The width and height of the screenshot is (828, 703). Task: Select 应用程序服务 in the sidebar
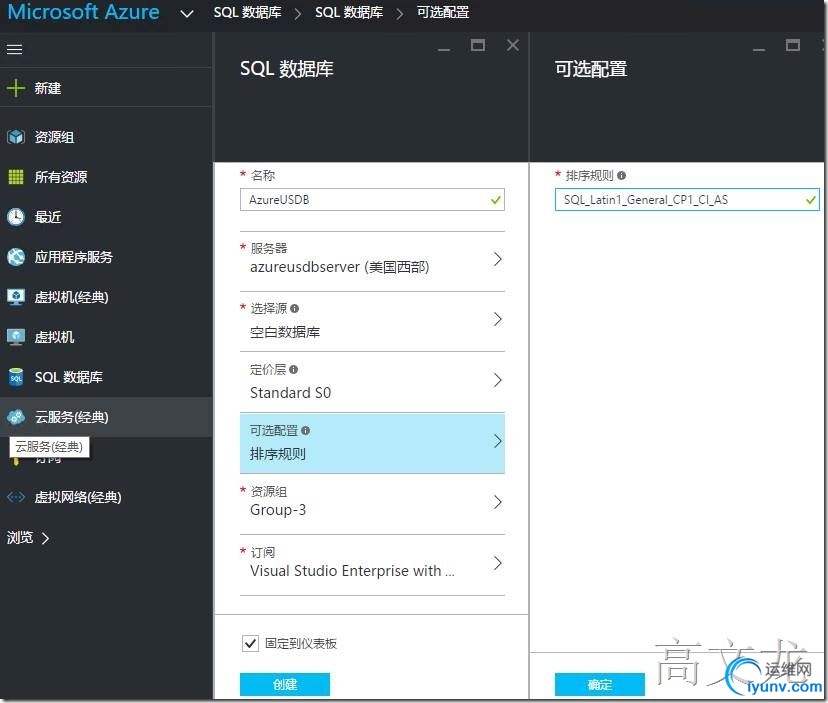coord(73,257)
